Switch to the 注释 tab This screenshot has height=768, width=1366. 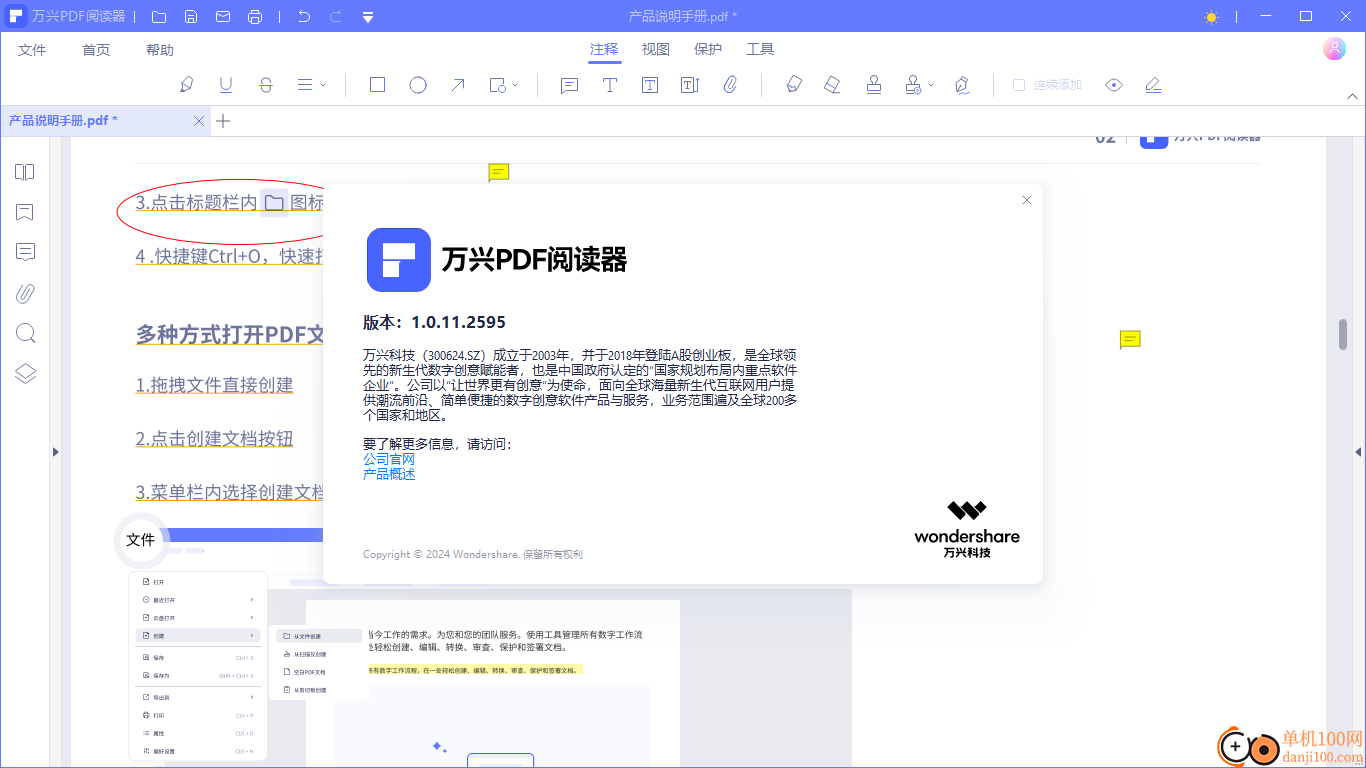click(x=604, y=49)
